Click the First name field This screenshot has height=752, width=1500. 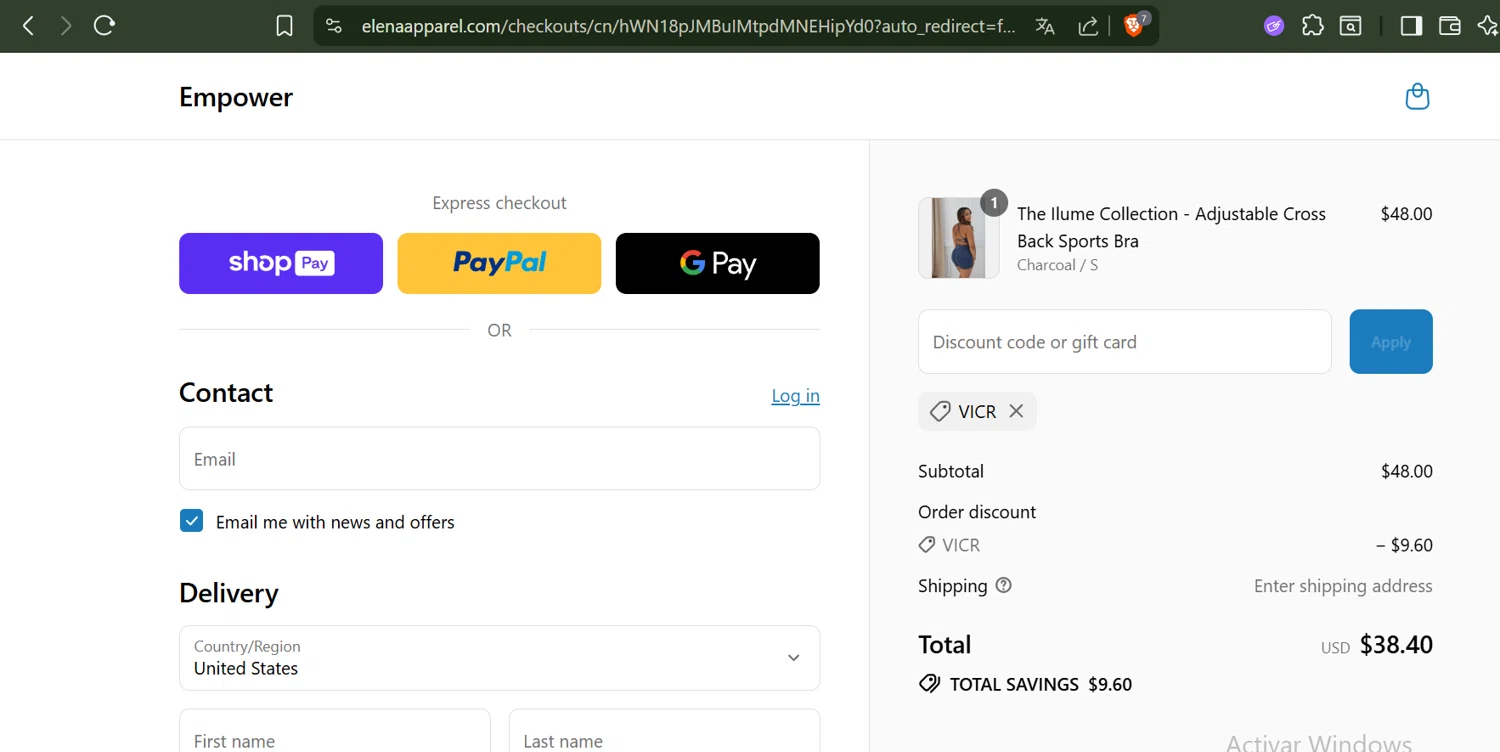tap(334, 730)
